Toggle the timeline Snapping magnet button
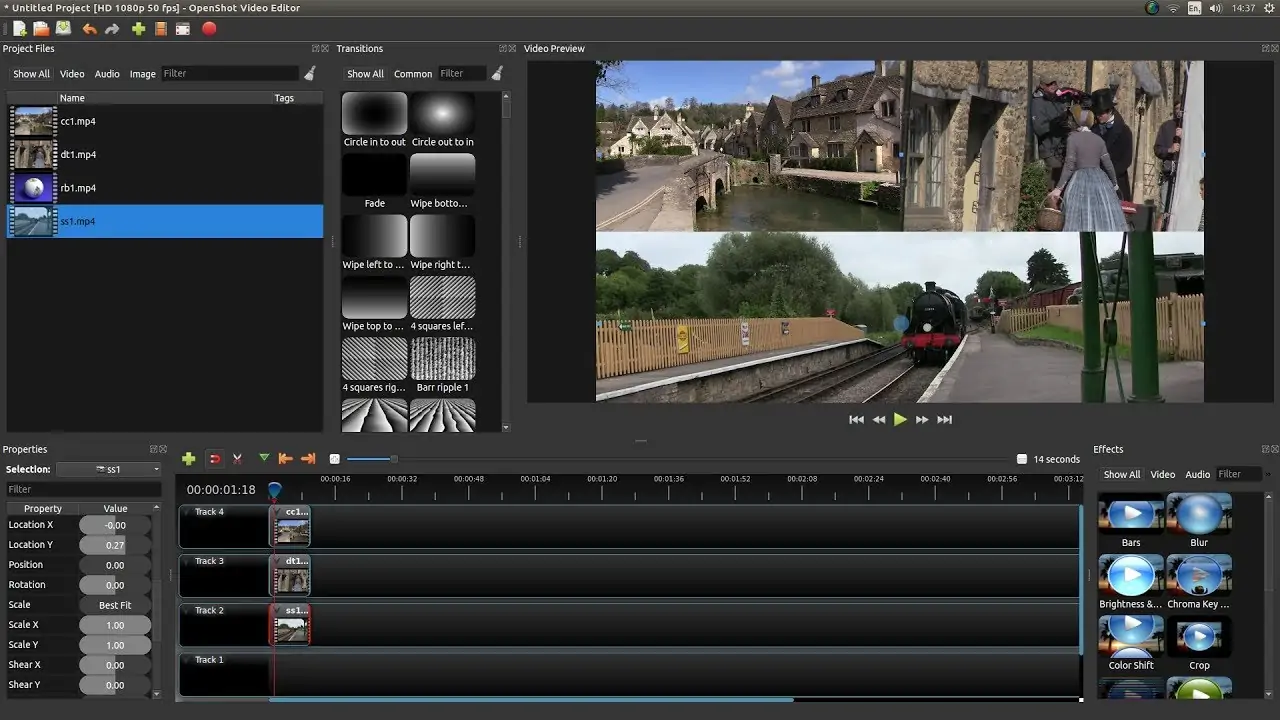This screenshot has width=1280, height=720. click(214, 459)
